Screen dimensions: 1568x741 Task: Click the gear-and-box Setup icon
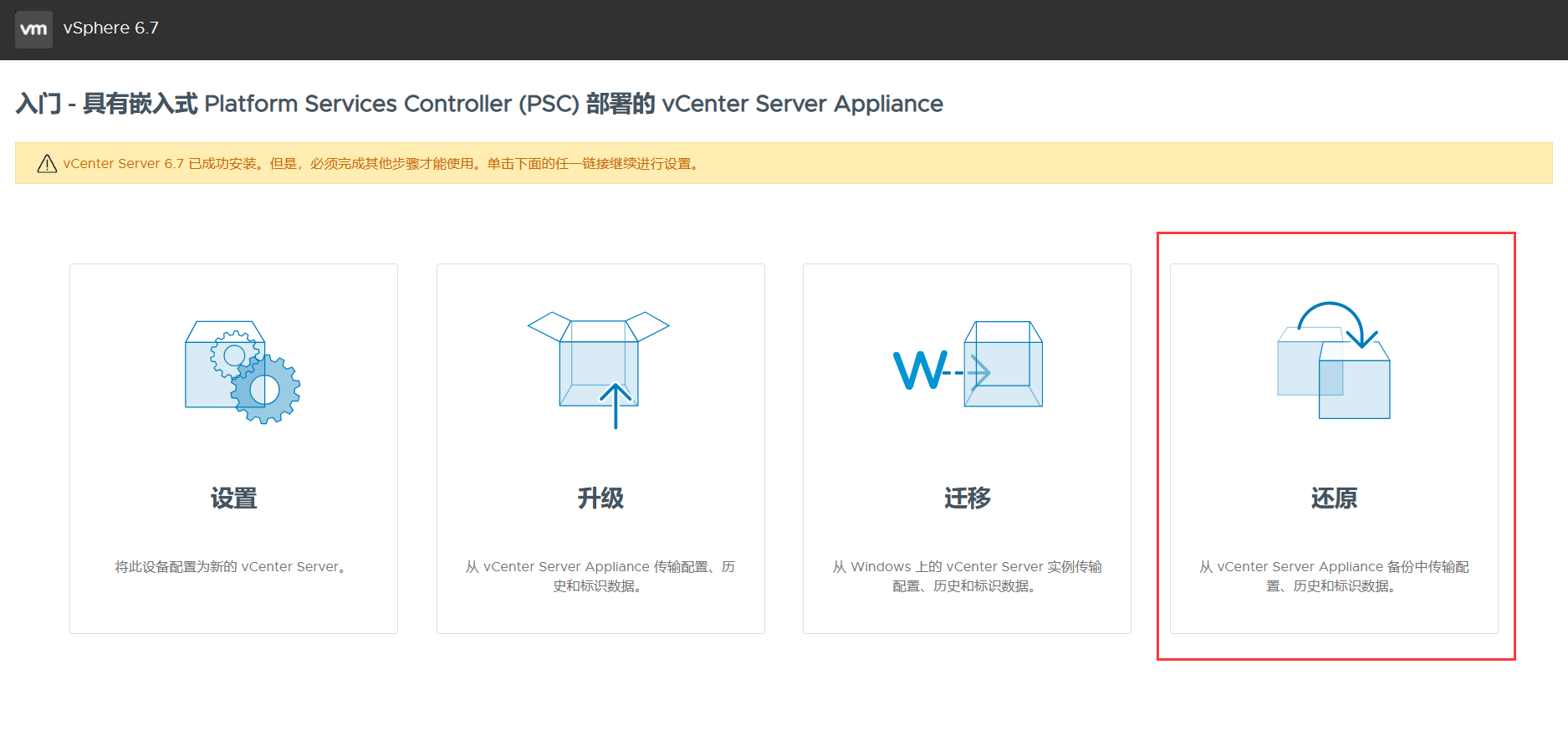pos(243,372)
